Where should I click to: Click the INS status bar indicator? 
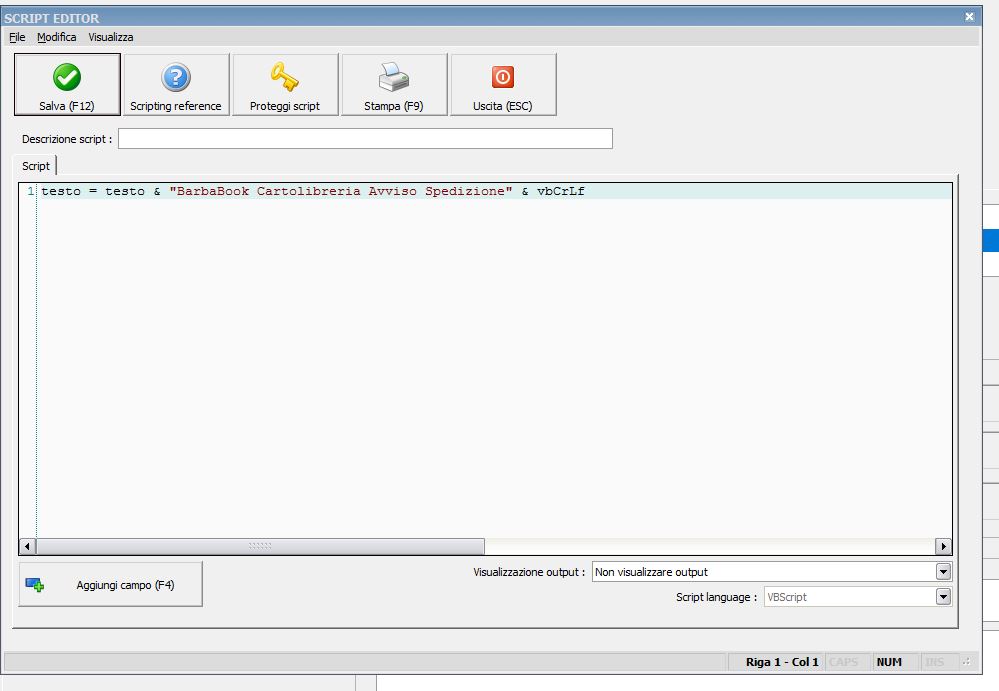[934, 662]
